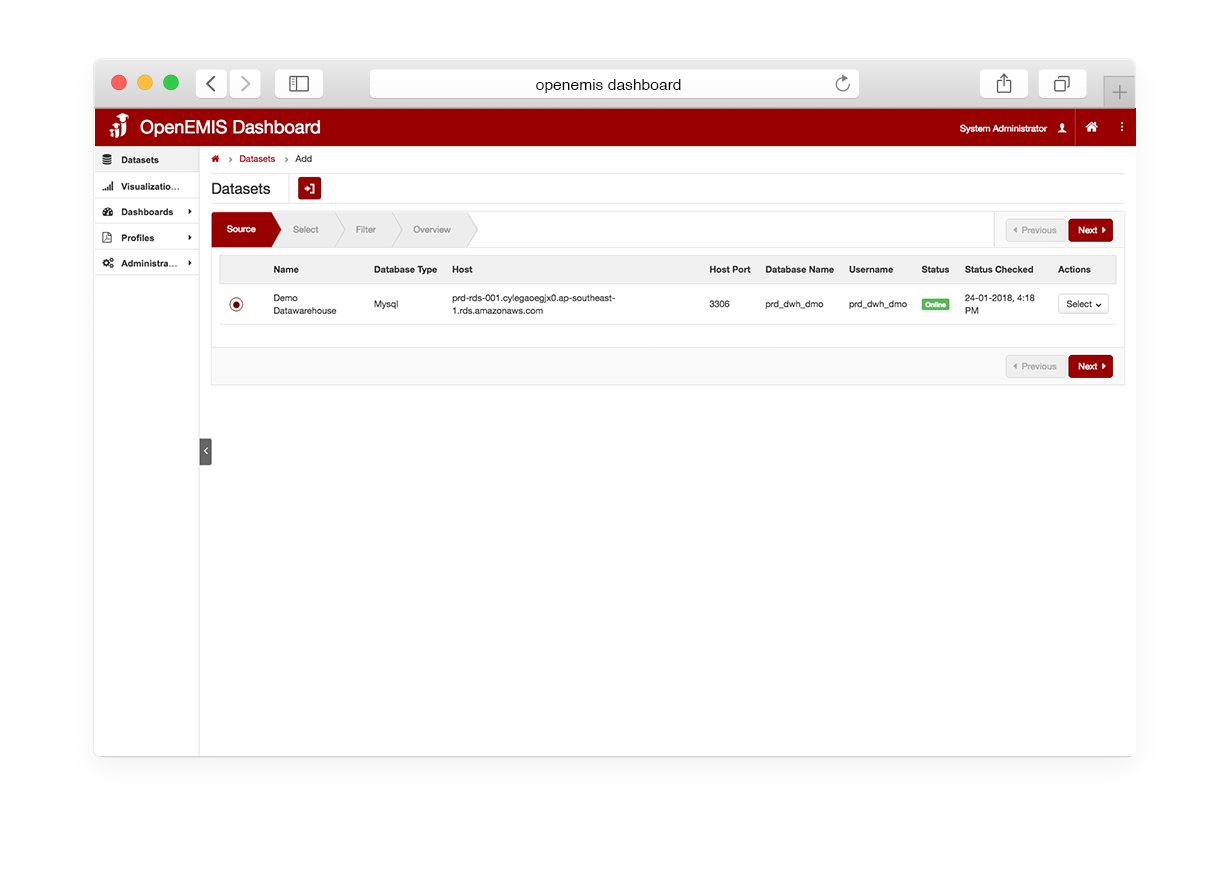Click the Database Type column header
The image size is (1230, 896).
click(x=405, y=269)
